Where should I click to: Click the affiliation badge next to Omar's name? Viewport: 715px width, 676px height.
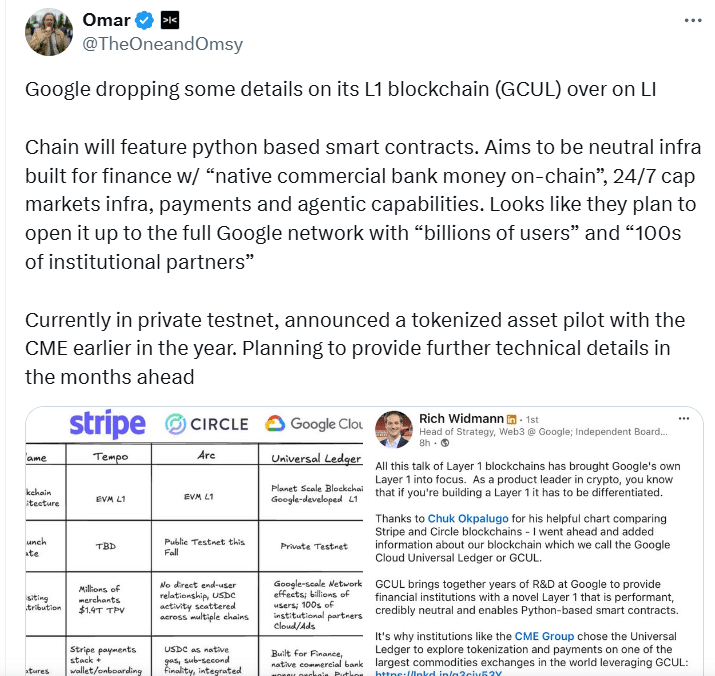click(170, 21)
